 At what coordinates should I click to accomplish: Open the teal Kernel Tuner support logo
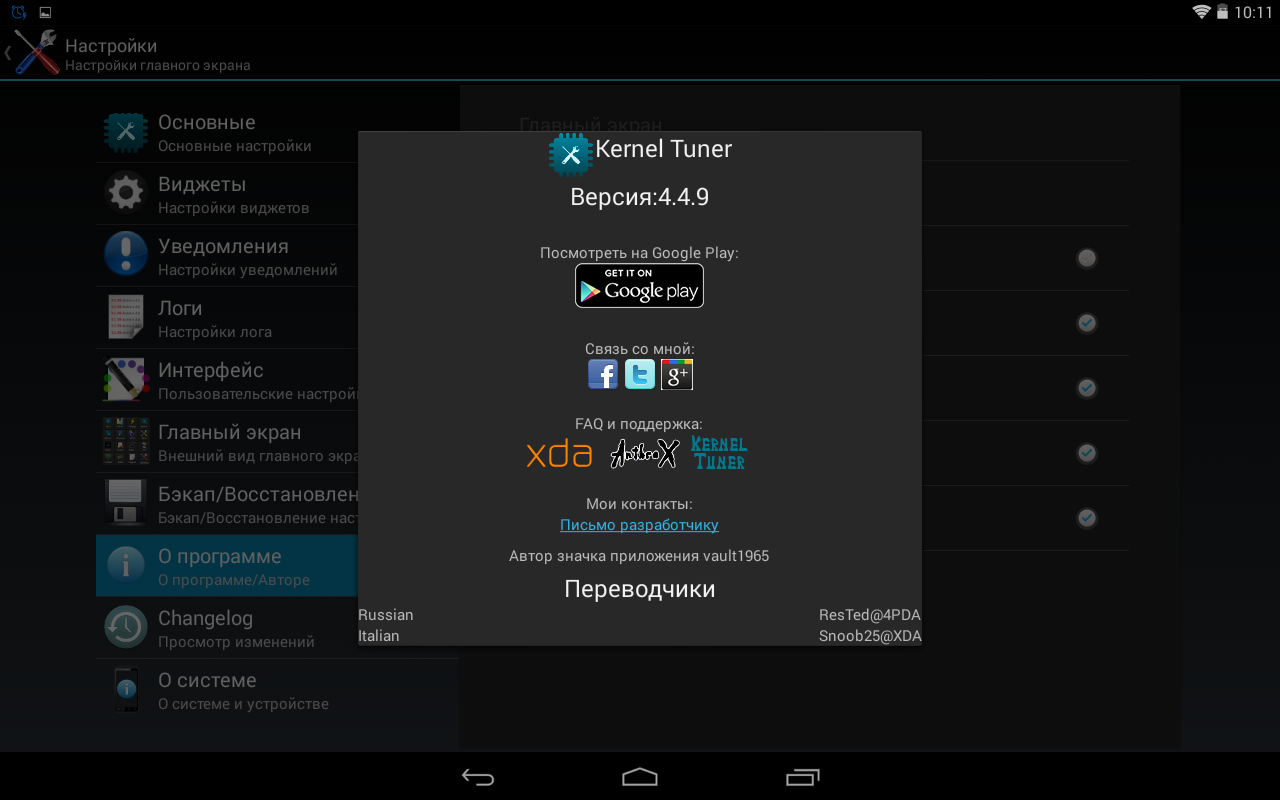pyautogui.click(x=719, y=453)
